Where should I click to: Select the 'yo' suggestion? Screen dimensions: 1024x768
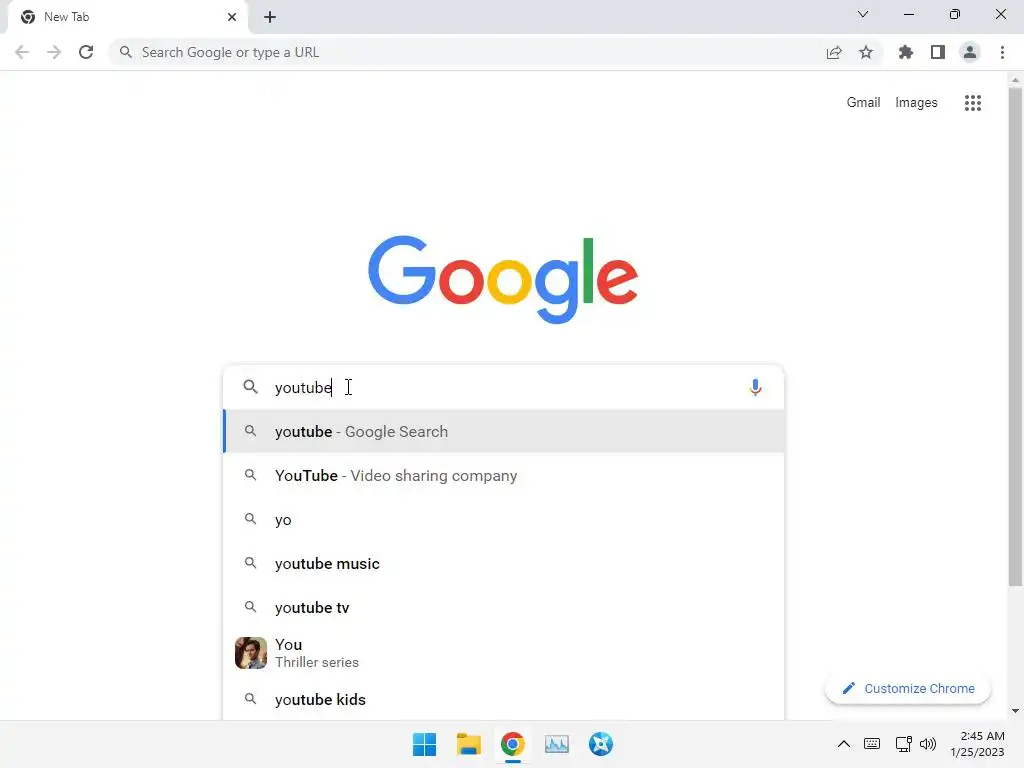(x=503, y=520)
